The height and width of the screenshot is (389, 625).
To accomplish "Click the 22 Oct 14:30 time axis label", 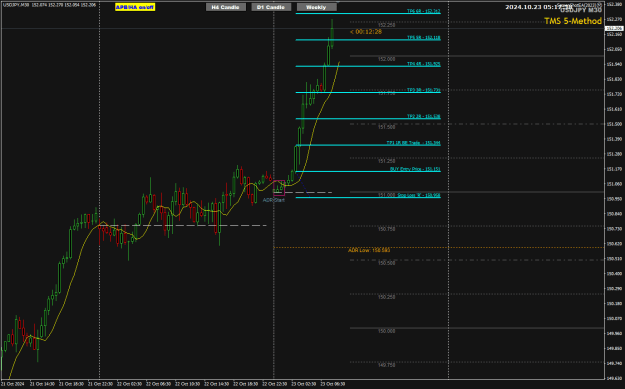I will click(216, 384).
